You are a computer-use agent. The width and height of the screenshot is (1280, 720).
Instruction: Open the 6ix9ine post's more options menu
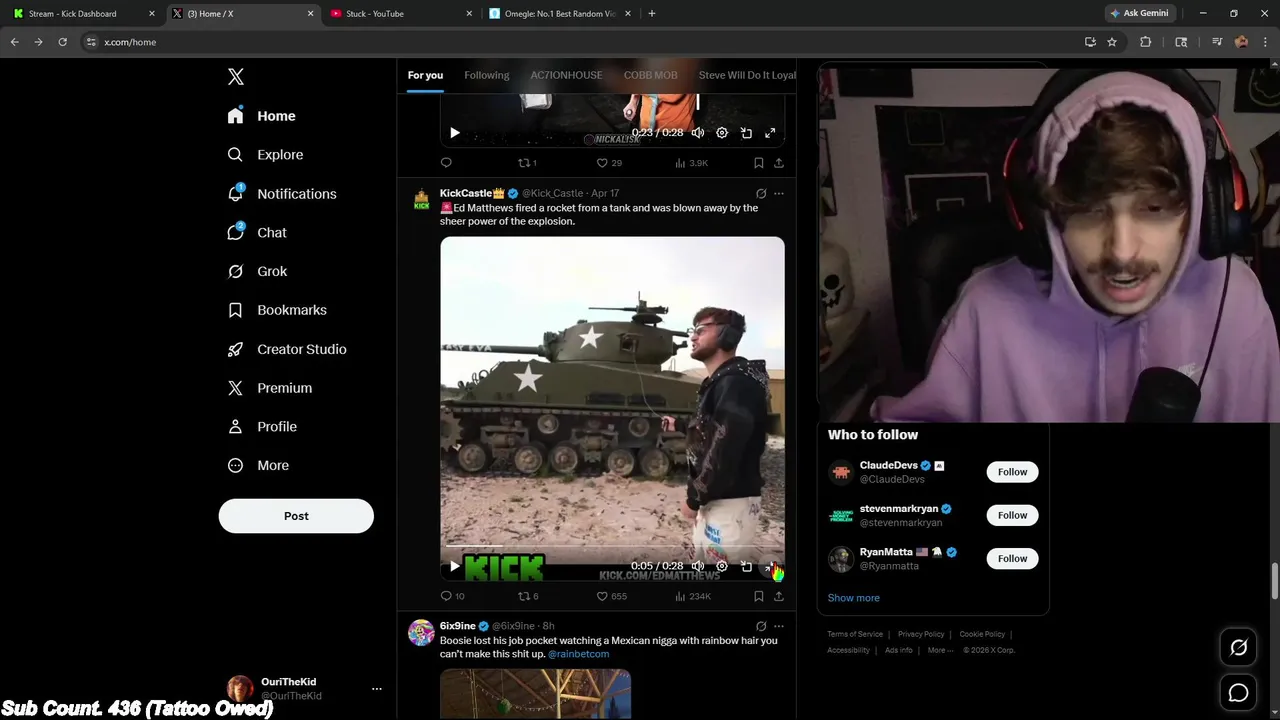(x=779, y=626)
